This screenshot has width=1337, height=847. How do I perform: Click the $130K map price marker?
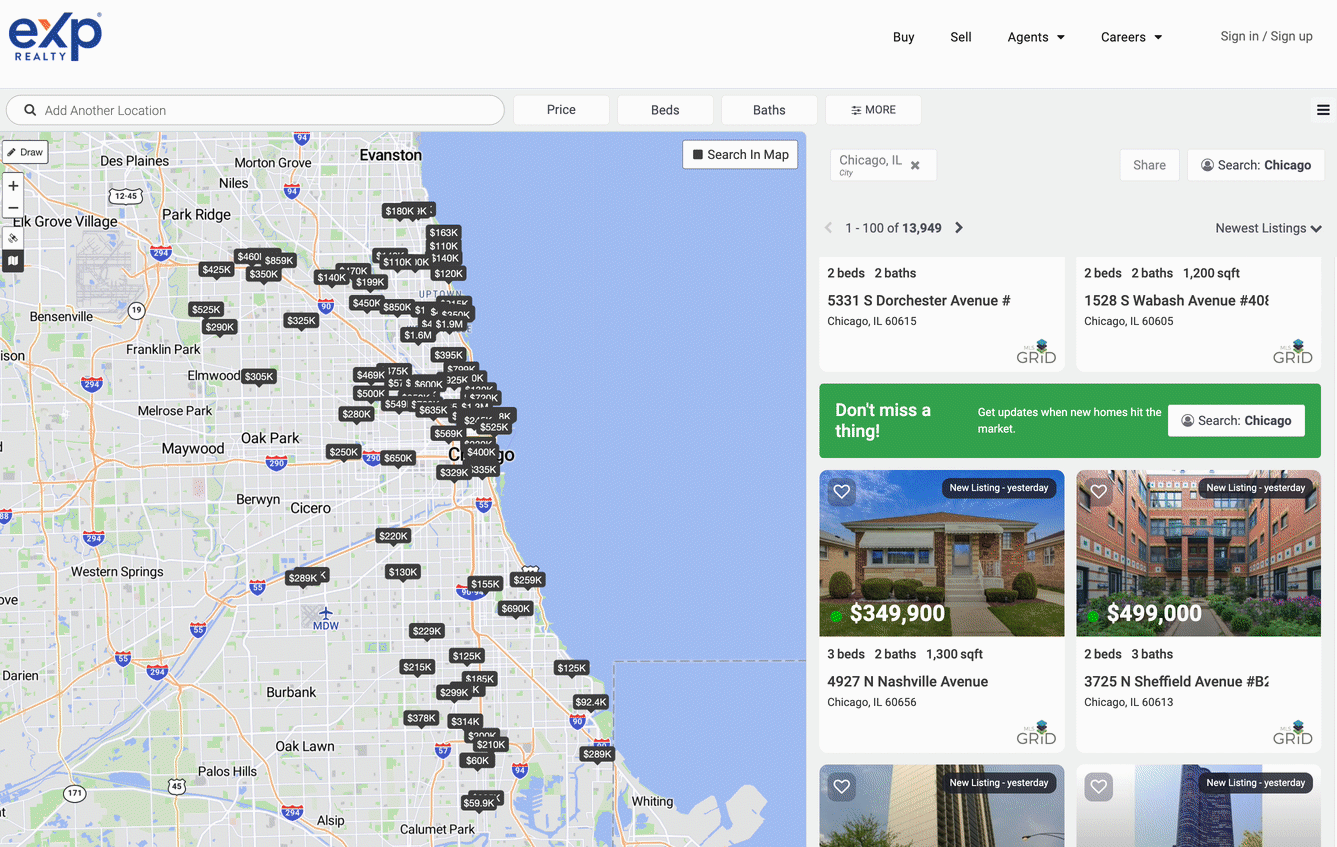point(403,572)
